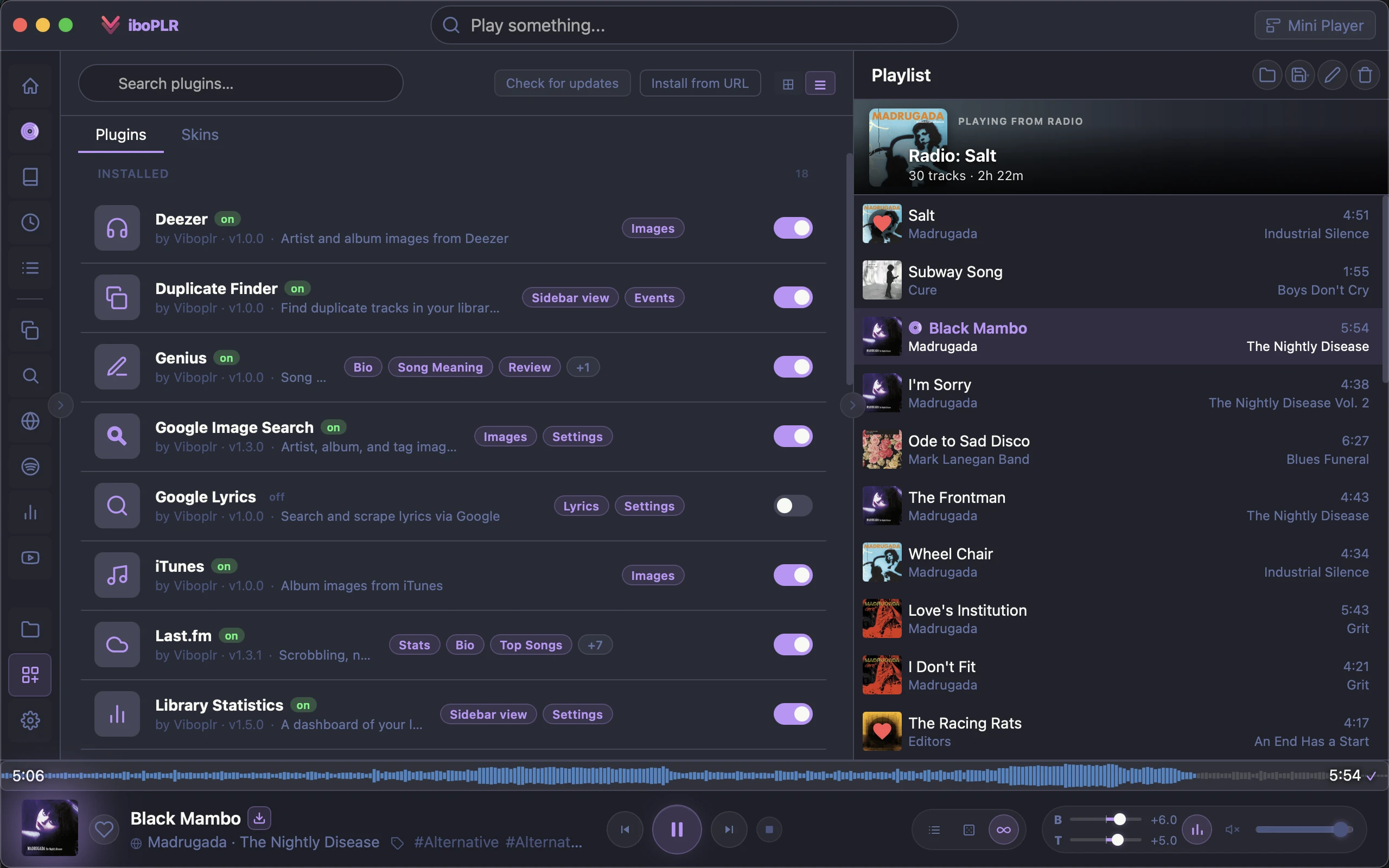Focus the Play something search box
Image resolution: width=1389 pixels, height=868 pixels.
coord(694,25)
